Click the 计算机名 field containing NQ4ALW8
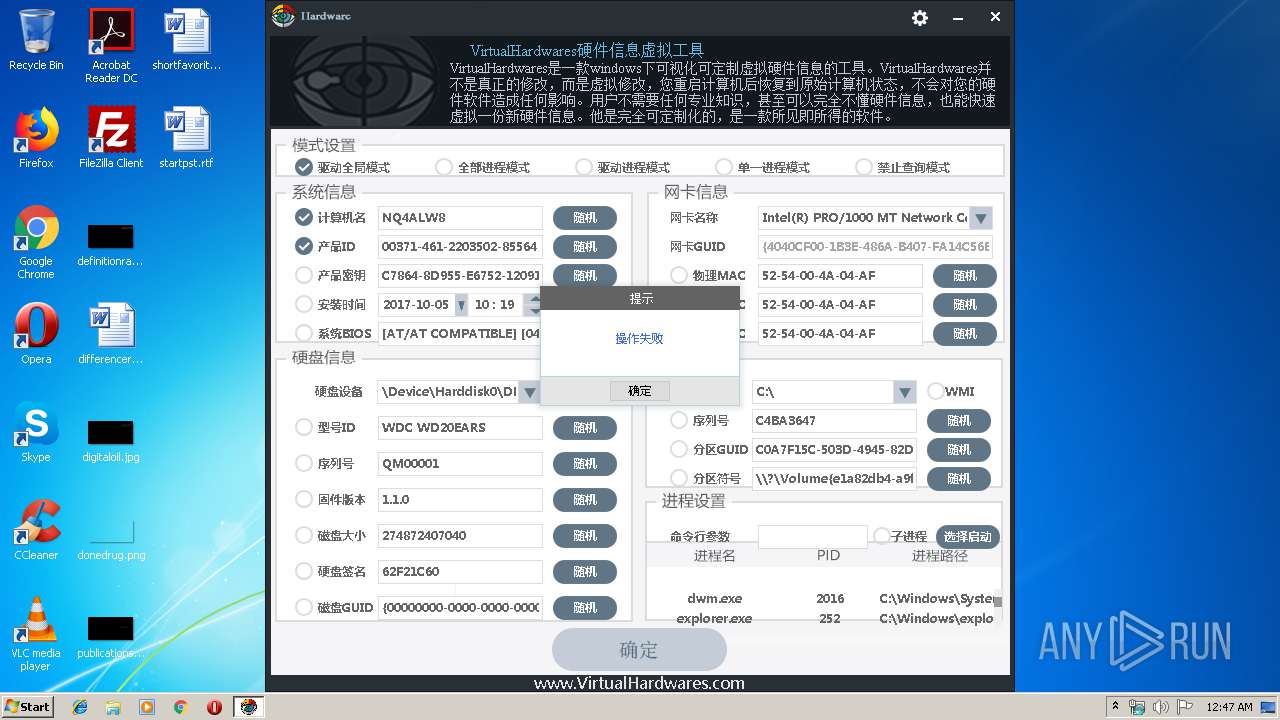The width and height of the screenshot is (1280, 720). (x=460, y=218)
